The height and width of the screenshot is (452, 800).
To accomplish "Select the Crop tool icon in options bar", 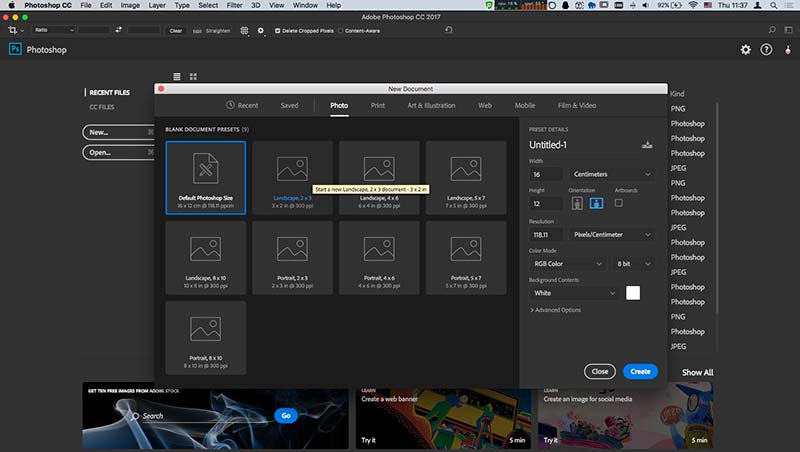I will pos(12,31).
